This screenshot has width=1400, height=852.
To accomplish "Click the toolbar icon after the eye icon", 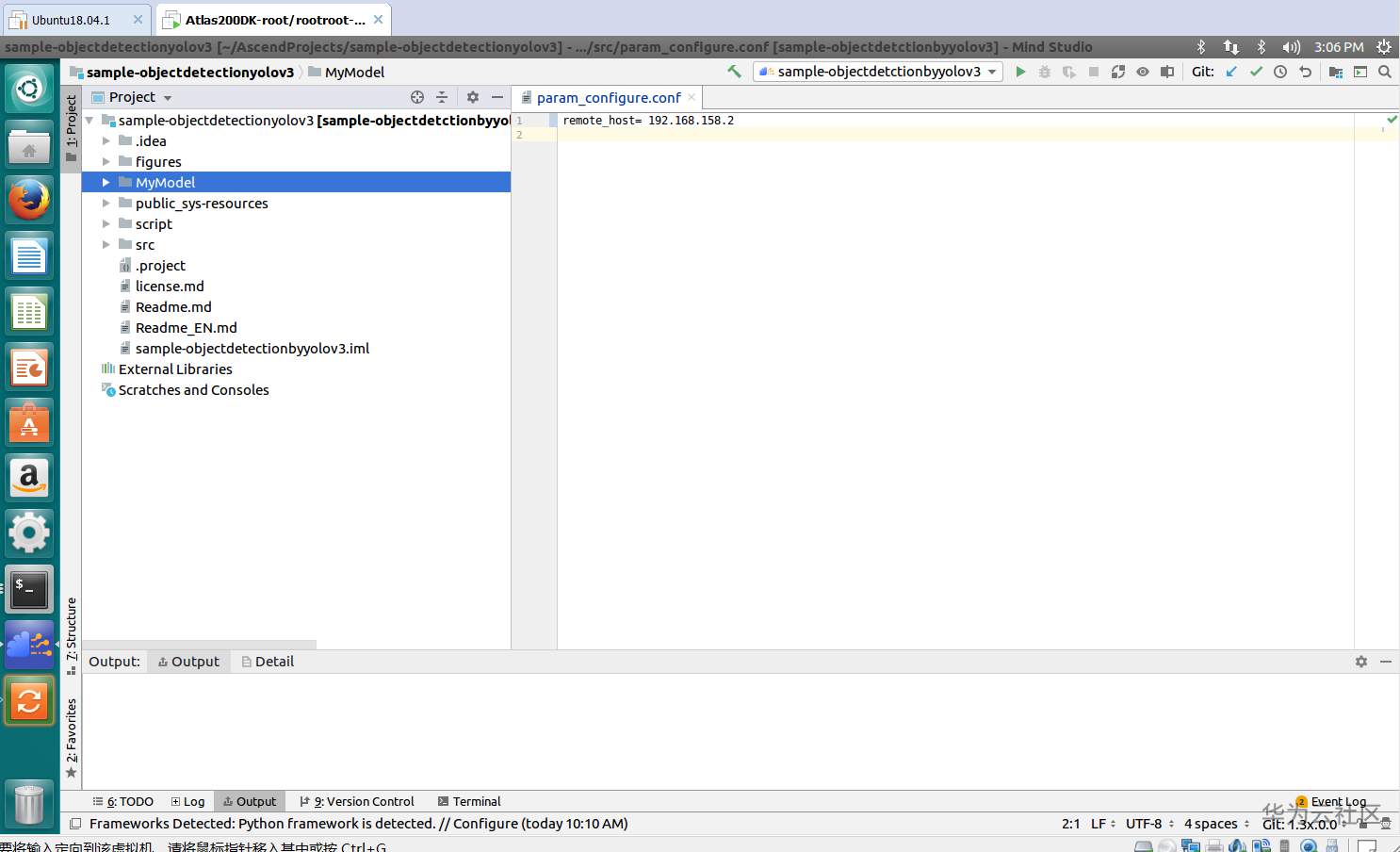I will pyautogui.click(x=1167, y=72).
